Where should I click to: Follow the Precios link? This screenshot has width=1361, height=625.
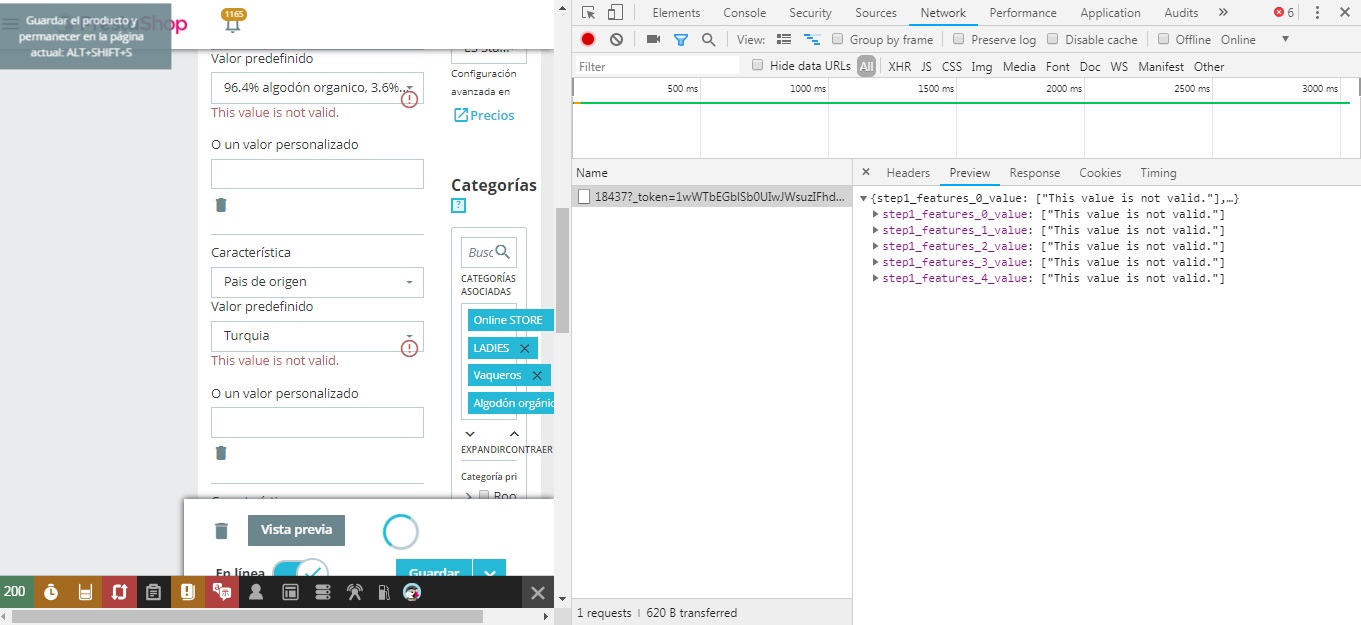click(x=484, y=115)
